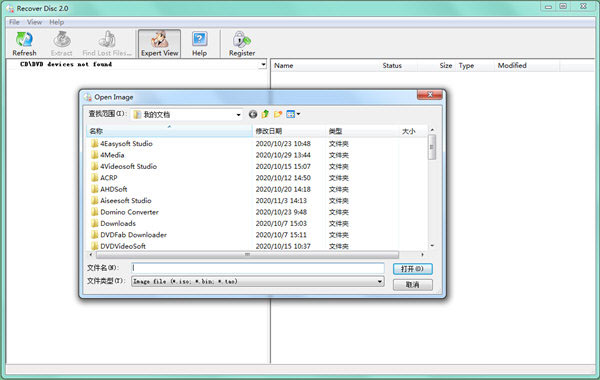This screenshot has height=380, width=600.
Task: Select the Aiseesoft Studio folder
Action: (x=126, y=201)
